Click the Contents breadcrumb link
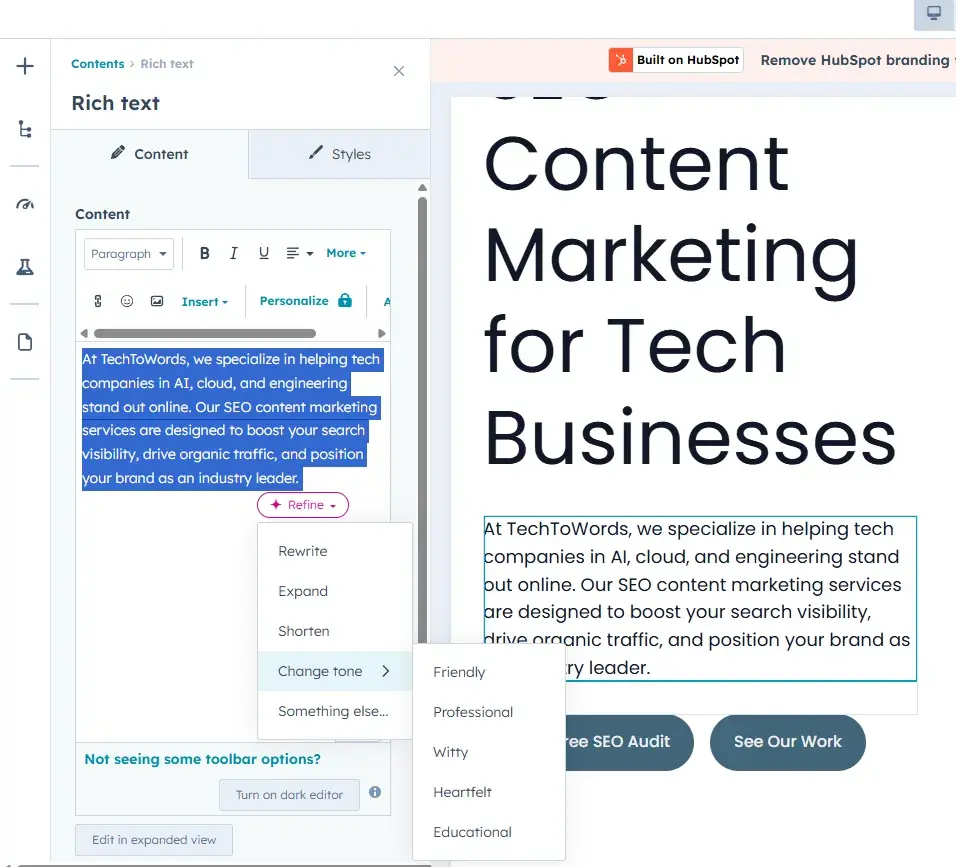The image size is (956, 867). [x=97, y=64]
